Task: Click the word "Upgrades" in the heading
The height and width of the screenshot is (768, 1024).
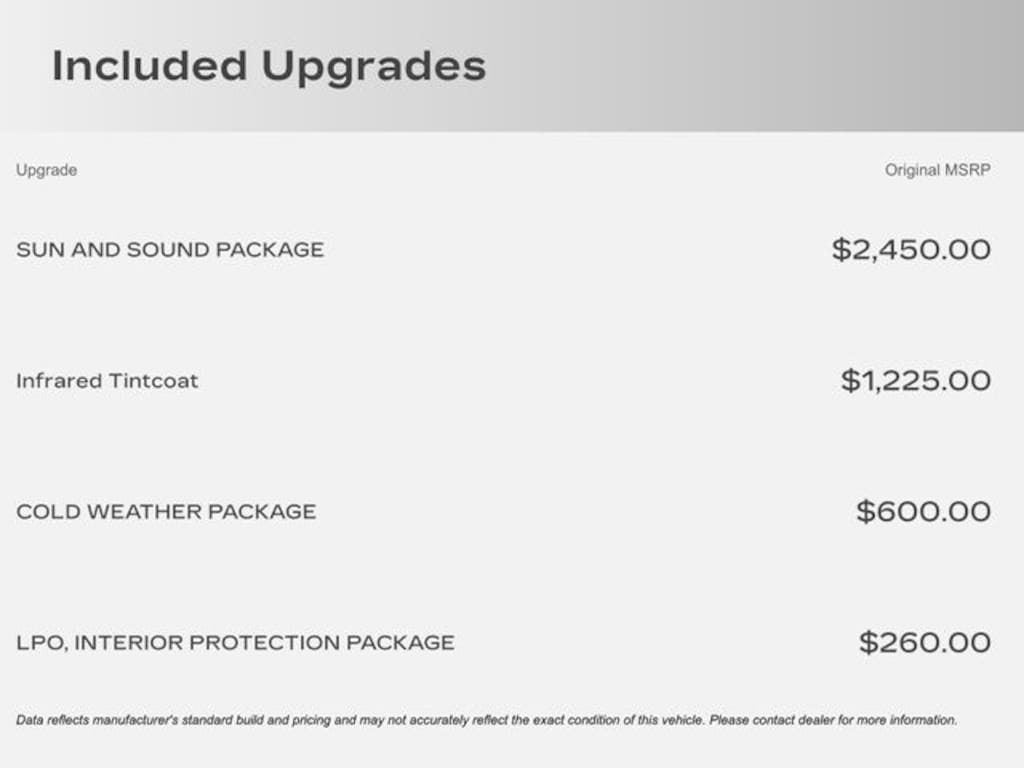Action: tap(373, 68)
